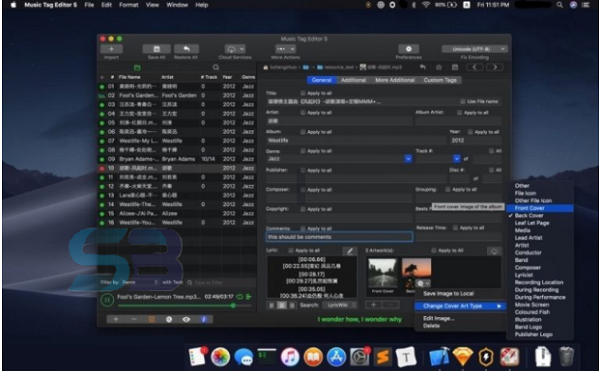Image resolution: width=600 pixels, height=371 pixels.
Task: Open the Preferences gear icon
Action: (409, 49)
